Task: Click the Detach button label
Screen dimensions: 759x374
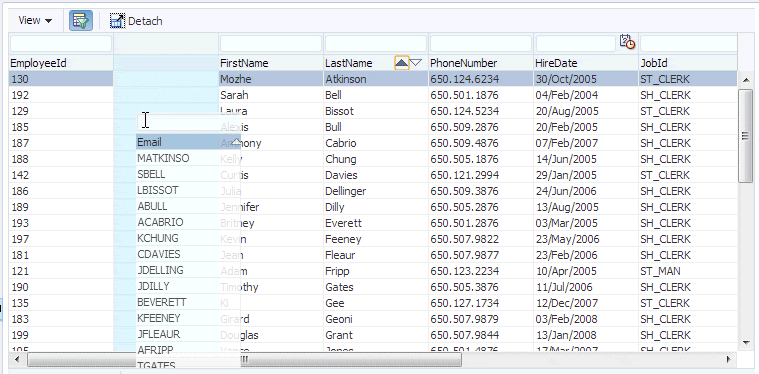Action: (145, 21)
